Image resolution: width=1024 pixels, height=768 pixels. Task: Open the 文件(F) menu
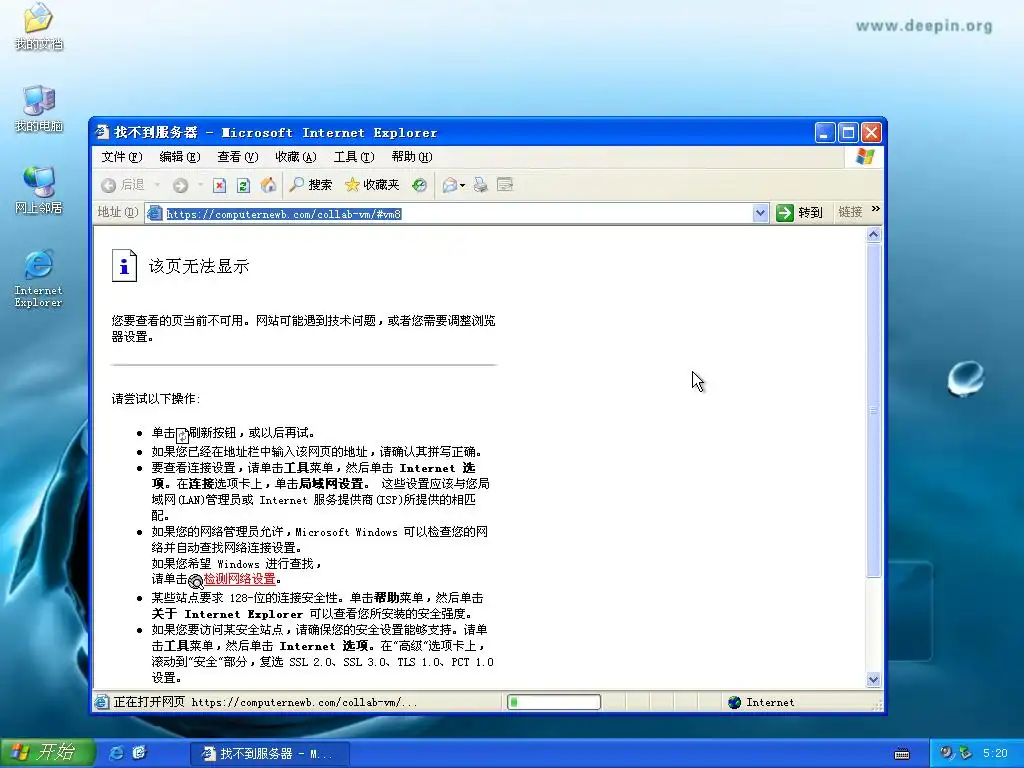121,157
